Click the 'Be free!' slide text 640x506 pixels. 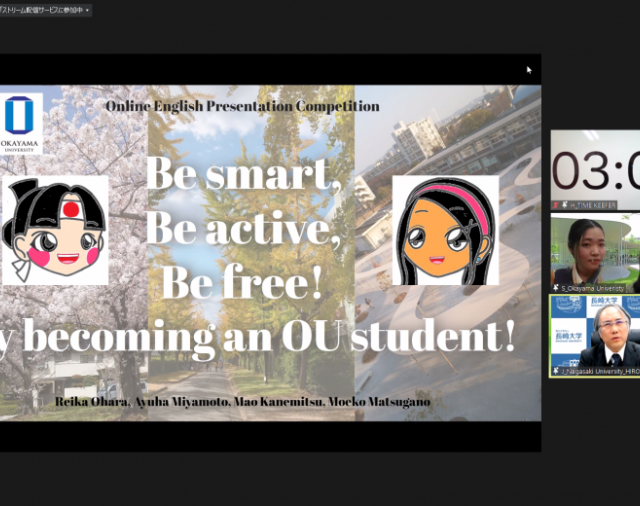coord(242,282)
